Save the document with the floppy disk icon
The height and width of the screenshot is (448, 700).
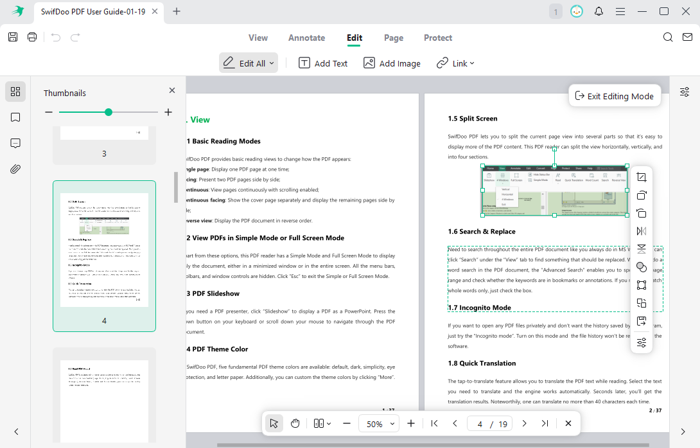point(13,37)
